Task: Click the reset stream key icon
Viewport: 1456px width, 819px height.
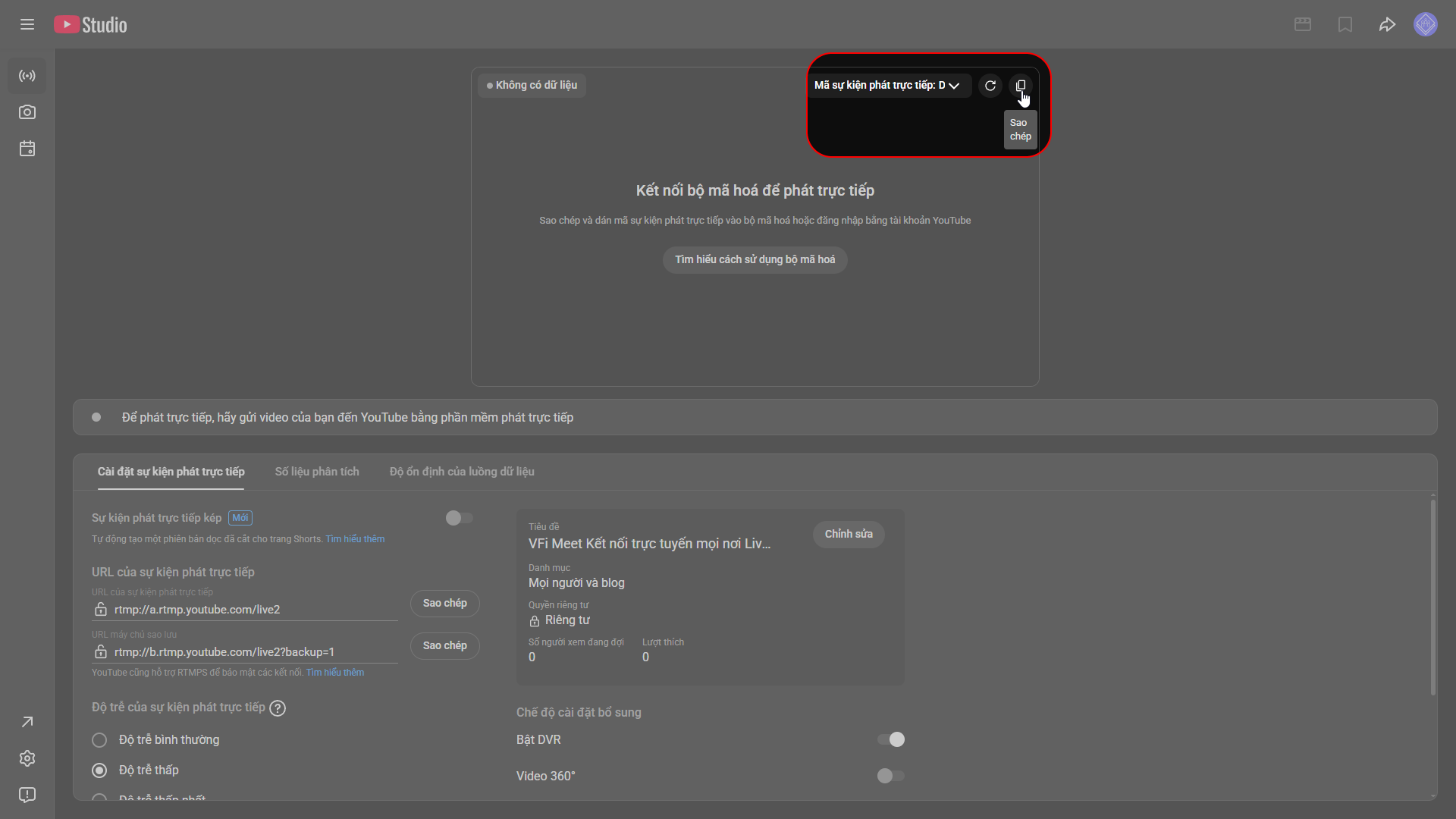Action: pos(990,86)
